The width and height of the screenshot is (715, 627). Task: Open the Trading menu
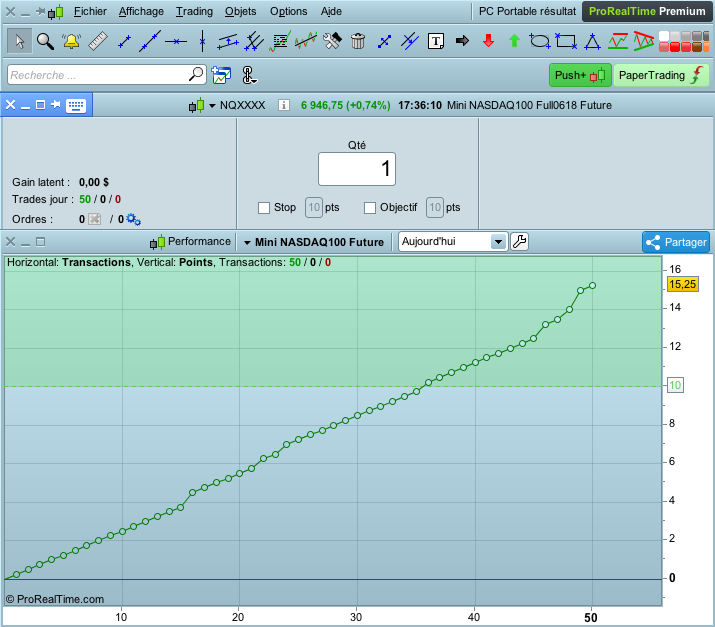point(194,11)
